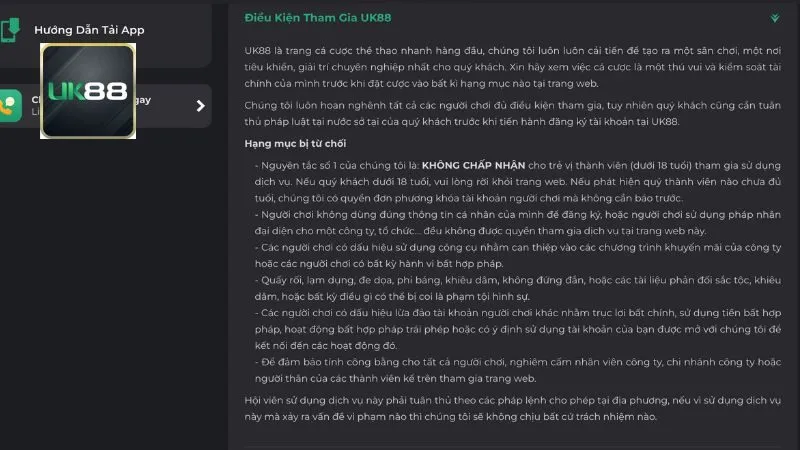This screenshot has height=450, width=800.
Task: Click the bullet starting 'Người chơi không dùng đúng'
Action: coord(510,222)
